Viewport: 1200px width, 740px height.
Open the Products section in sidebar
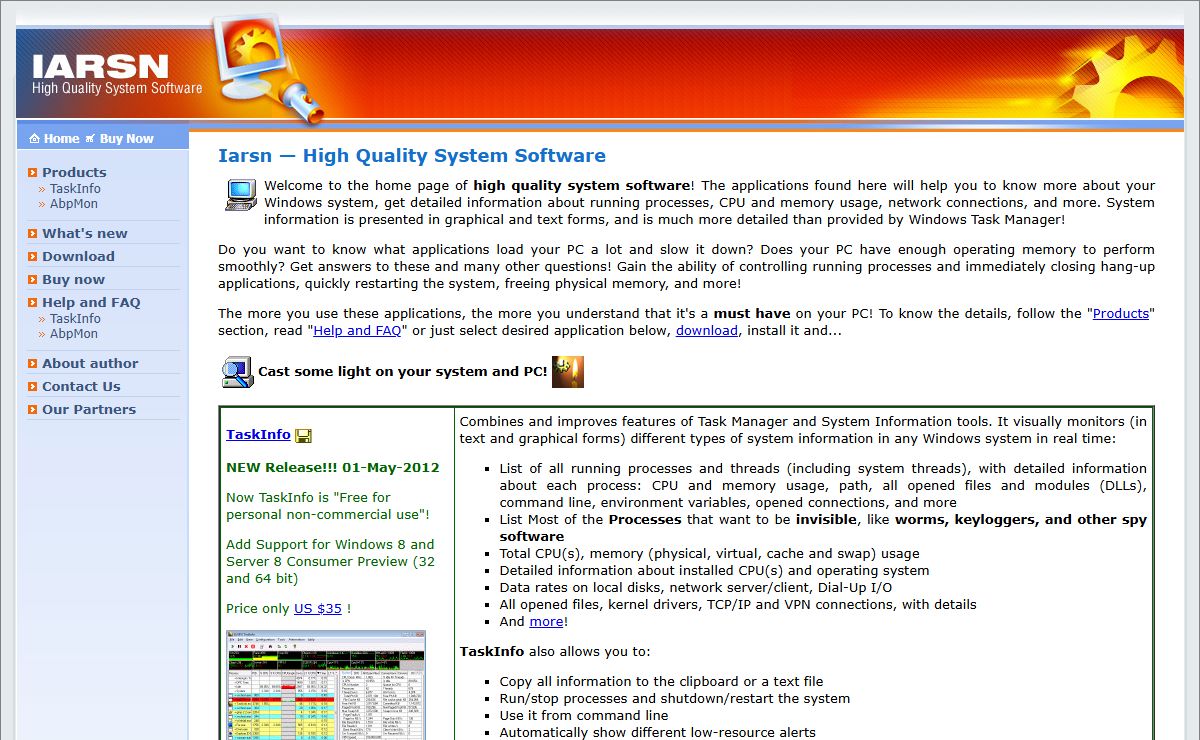(x=74, y=172)
